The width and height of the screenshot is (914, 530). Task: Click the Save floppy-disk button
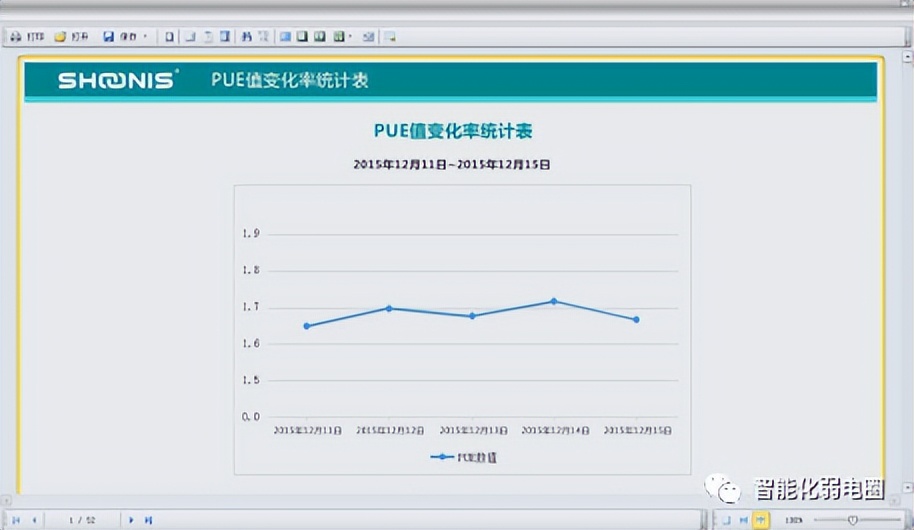[x=120, y=37]
